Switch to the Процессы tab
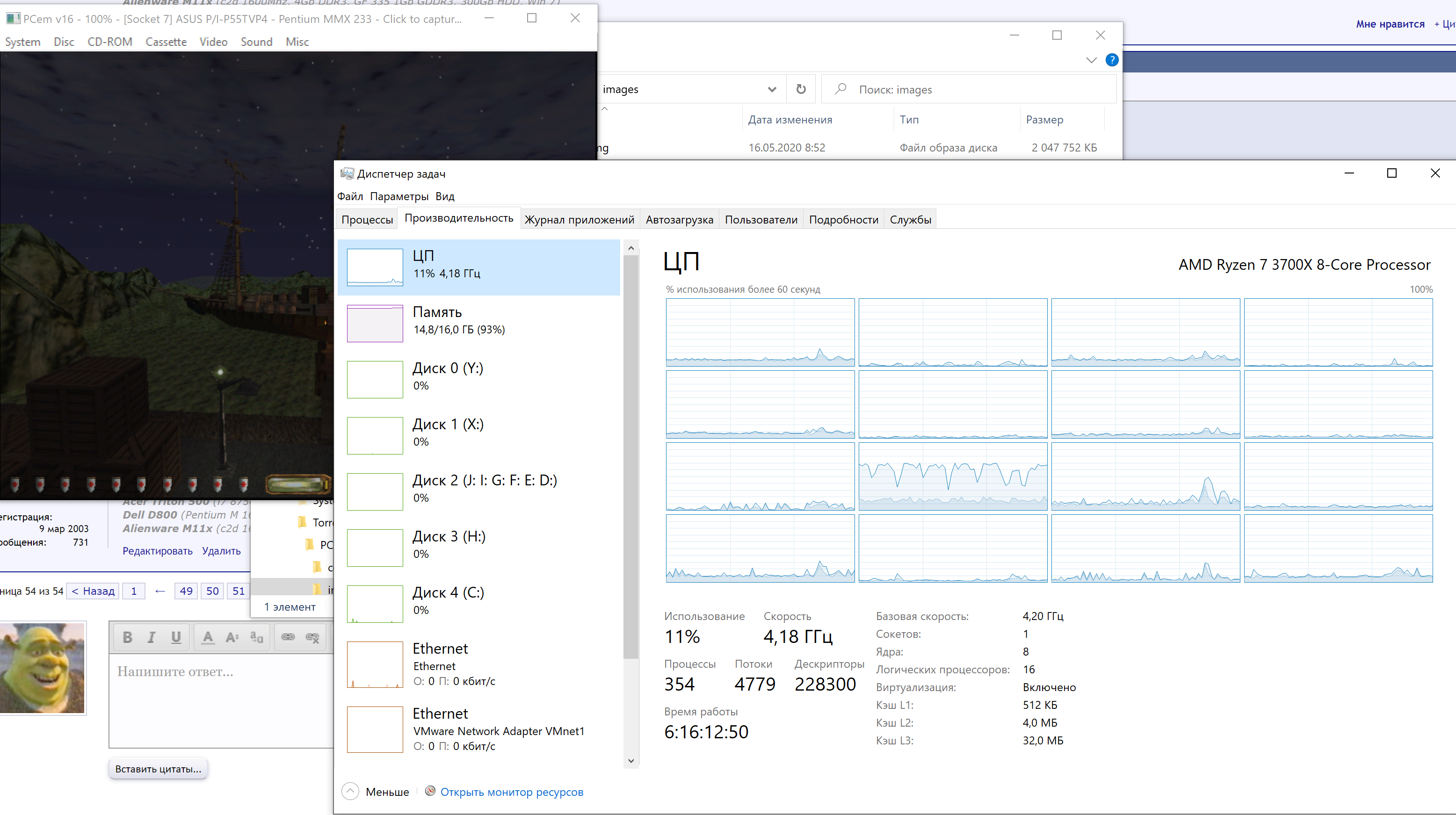 (x=367, y=220)
